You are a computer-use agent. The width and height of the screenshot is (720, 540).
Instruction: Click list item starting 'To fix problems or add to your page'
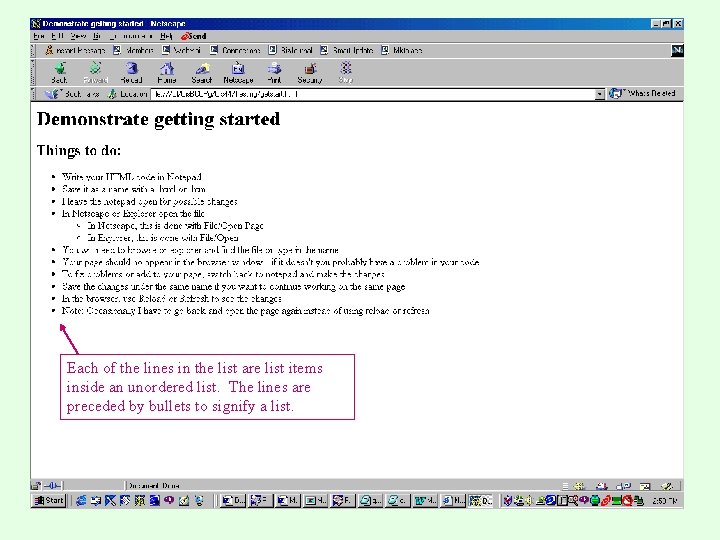[223, 274]
